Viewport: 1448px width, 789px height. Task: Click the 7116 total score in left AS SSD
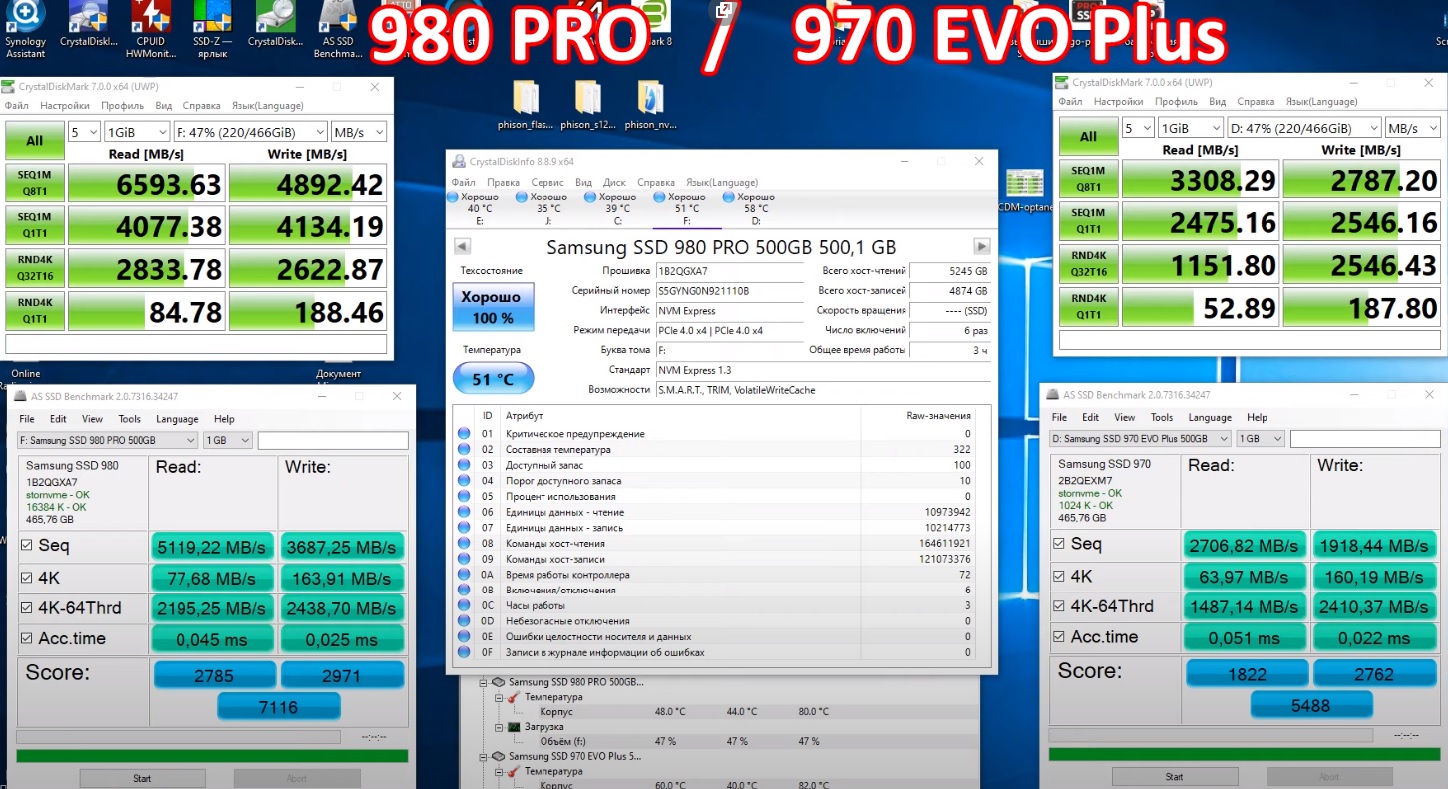pos(278,707)
